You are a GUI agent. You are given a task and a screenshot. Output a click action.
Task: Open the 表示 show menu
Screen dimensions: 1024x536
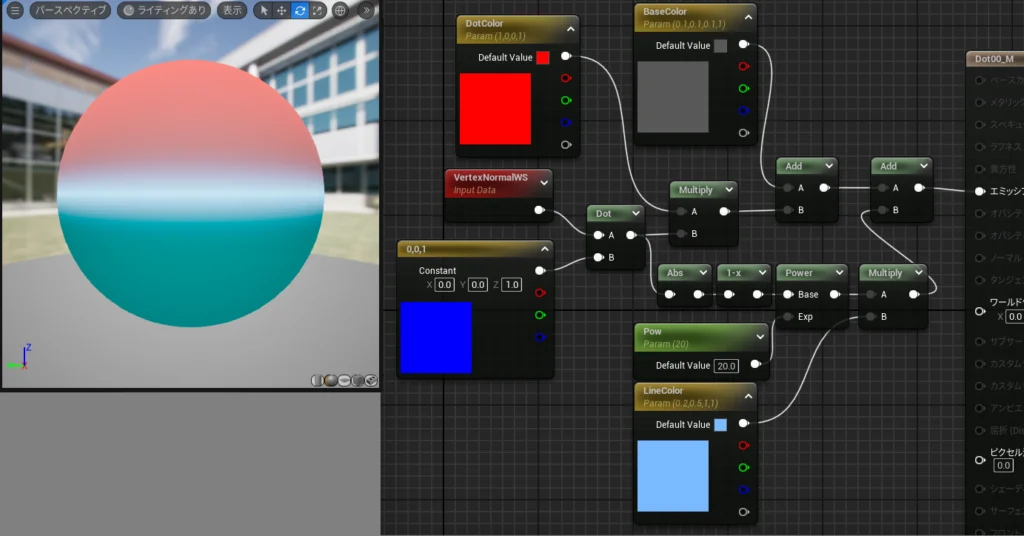click(x=232, y=10)
